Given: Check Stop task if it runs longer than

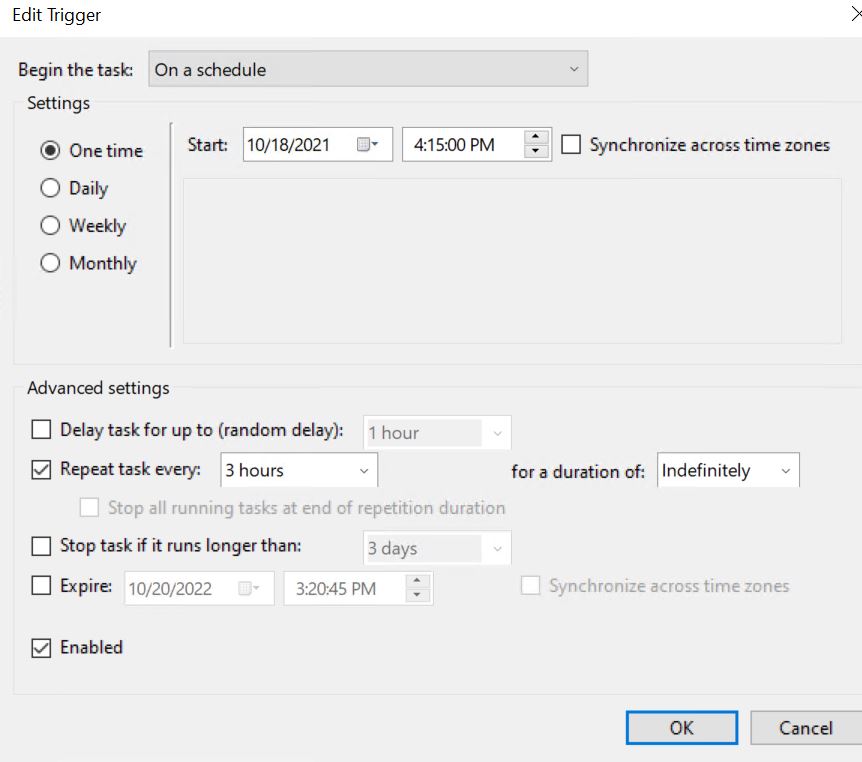Looking at the screenshot, I should (x=41, y=546).
